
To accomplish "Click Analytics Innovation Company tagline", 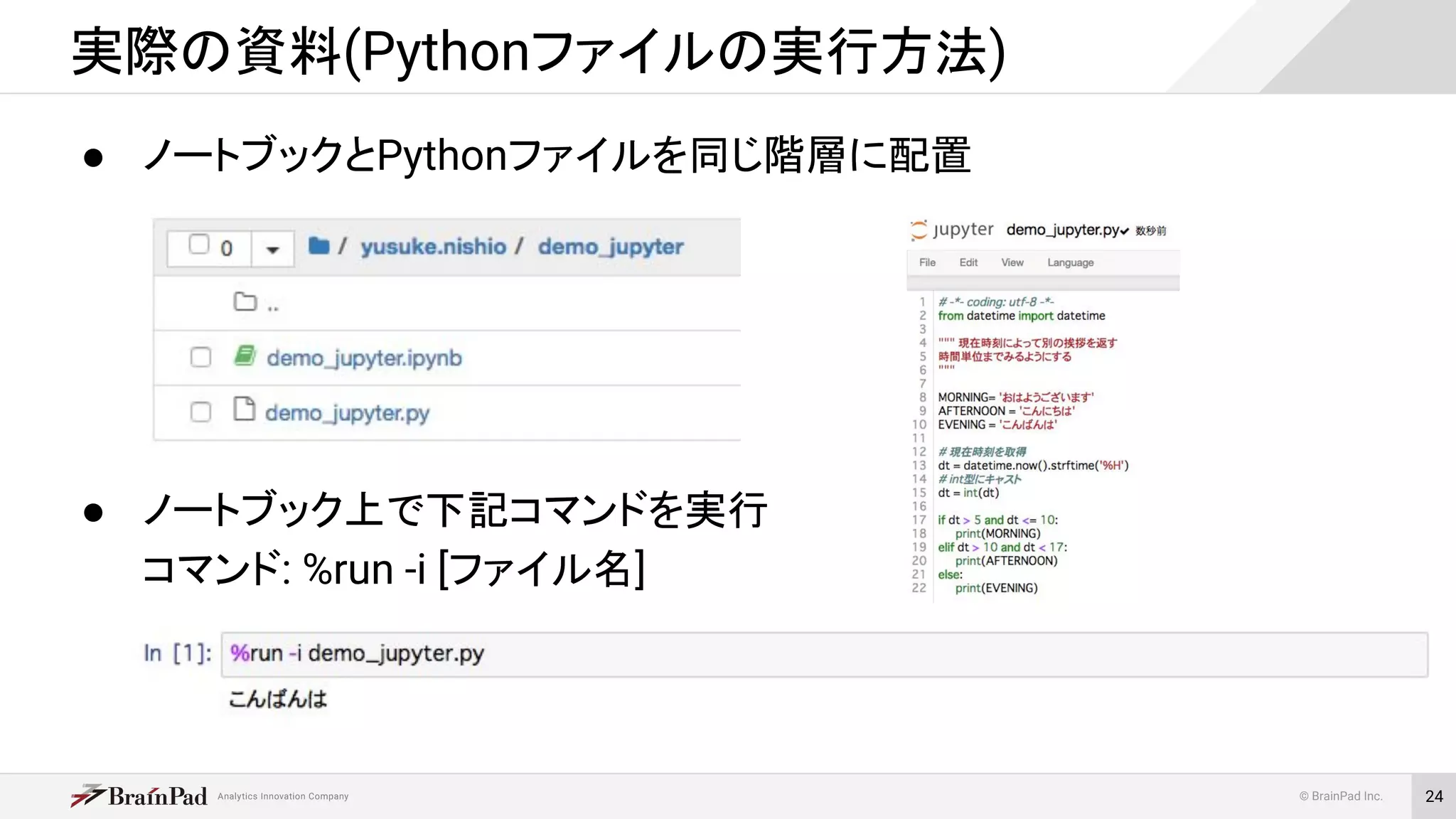I will tap(283, 796).
